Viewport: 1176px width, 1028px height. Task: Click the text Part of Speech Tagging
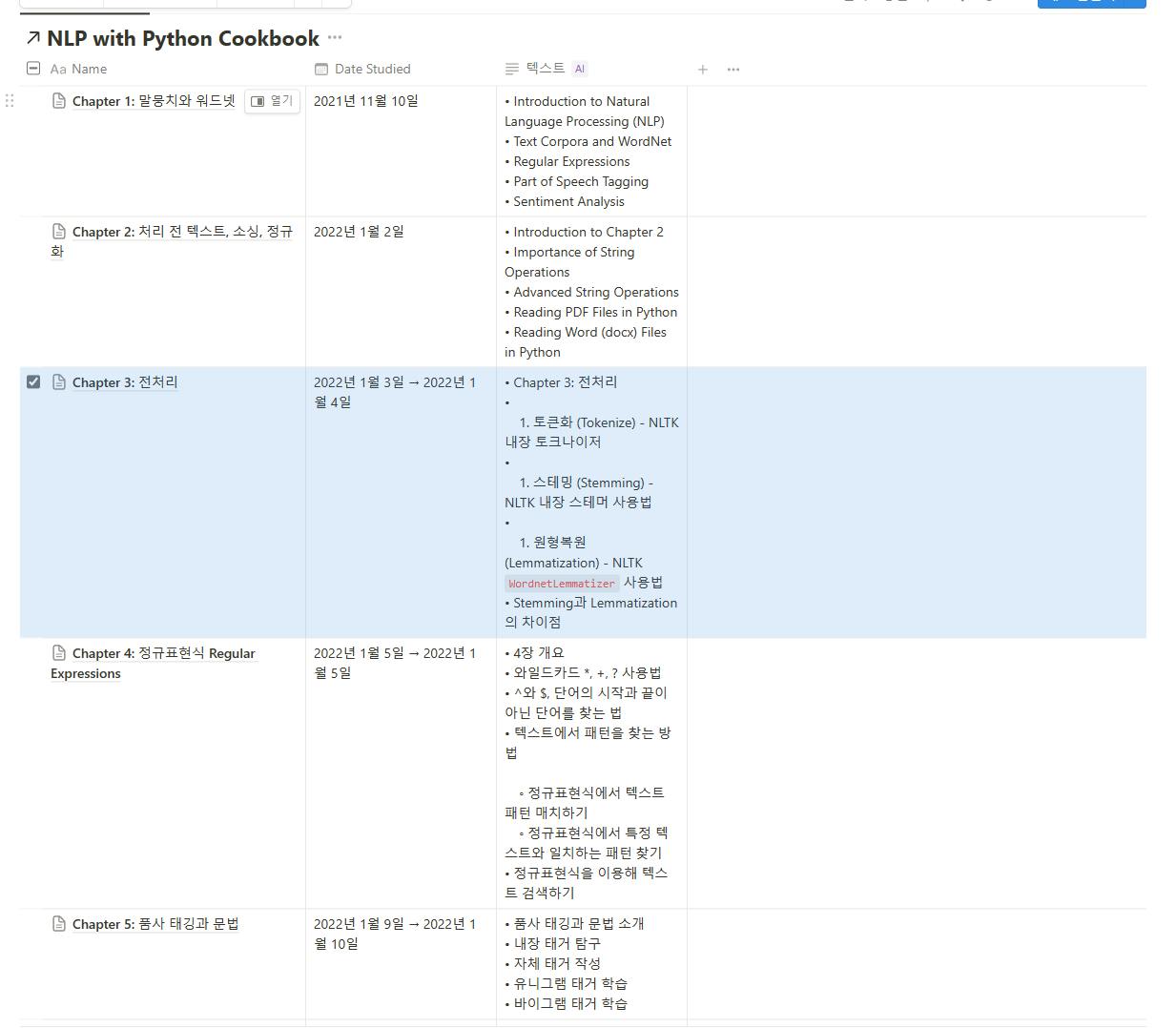pyautogui.click(x=581, y=181)
